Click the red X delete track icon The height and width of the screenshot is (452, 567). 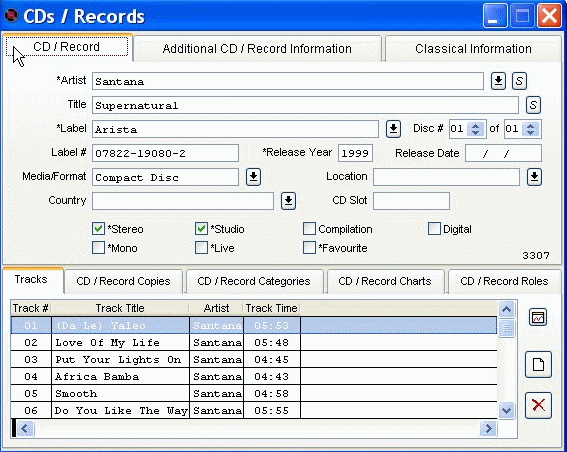538,405
